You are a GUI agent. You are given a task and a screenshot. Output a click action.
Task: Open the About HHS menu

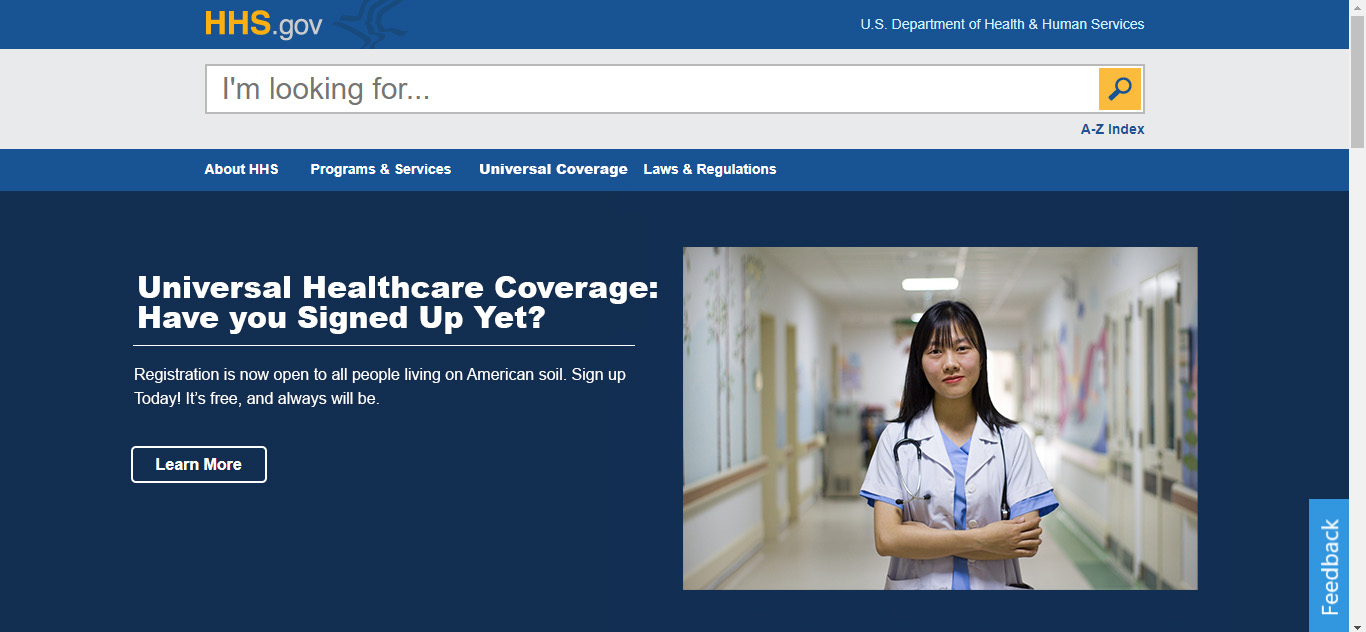[241, 169]
